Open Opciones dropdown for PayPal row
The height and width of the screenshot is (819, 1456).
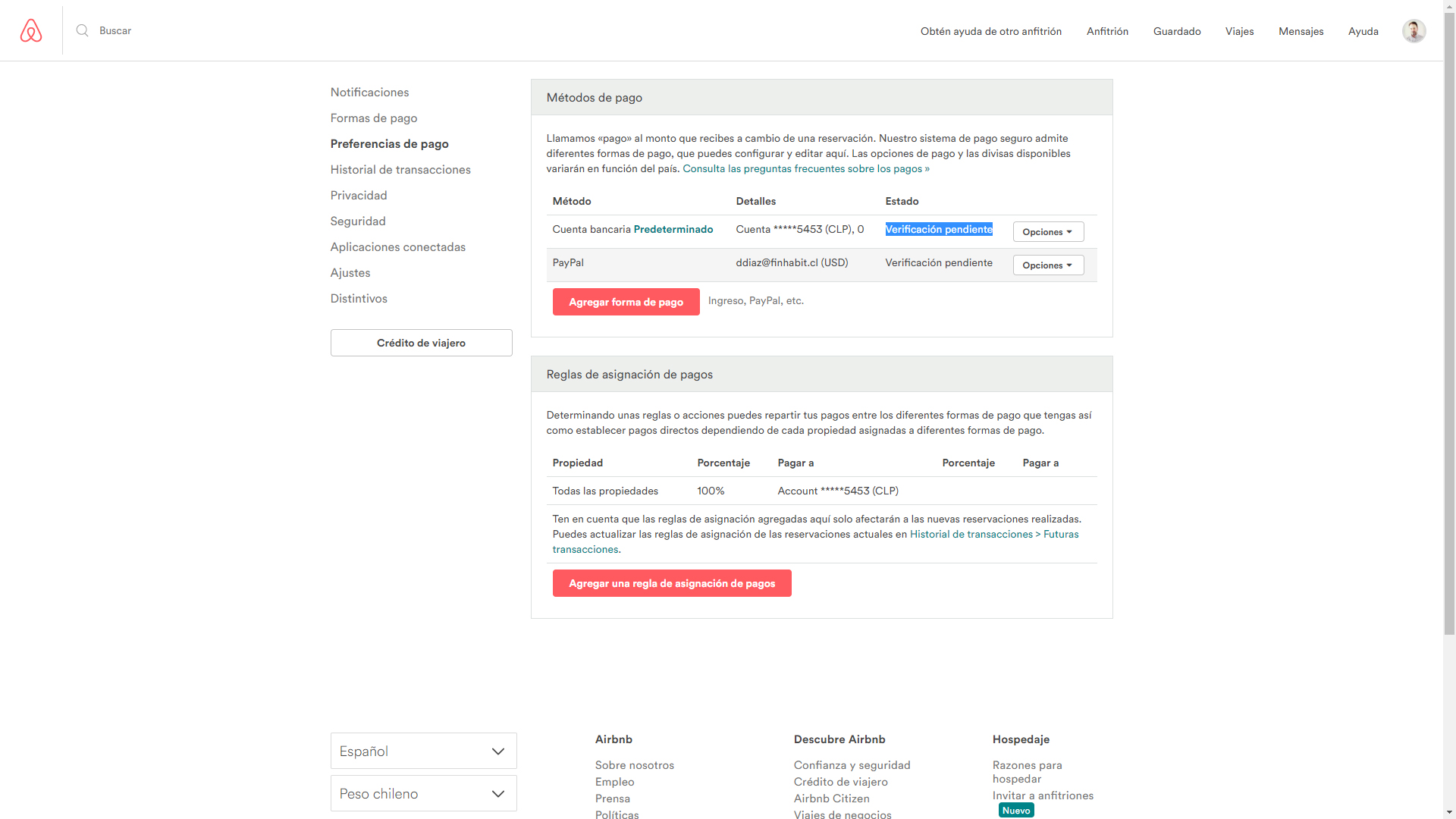click(1048, 265)
